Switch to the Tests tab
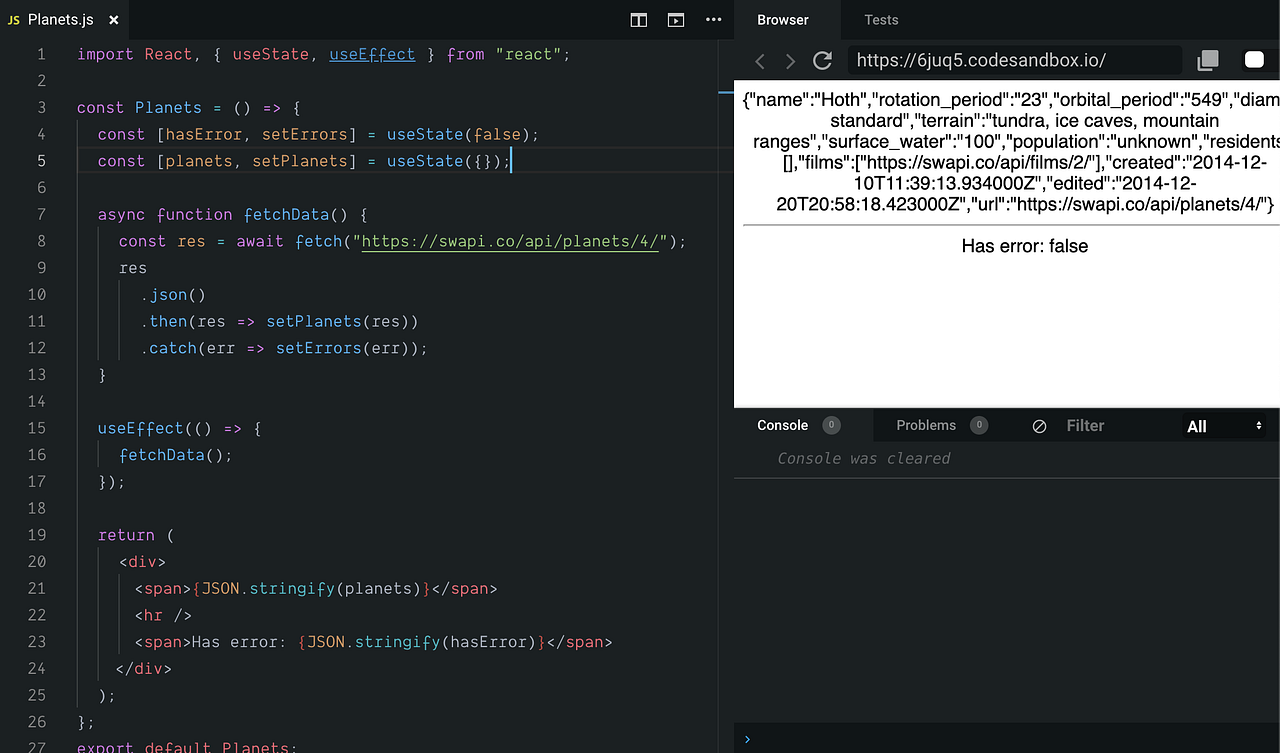 coord(881,20)
